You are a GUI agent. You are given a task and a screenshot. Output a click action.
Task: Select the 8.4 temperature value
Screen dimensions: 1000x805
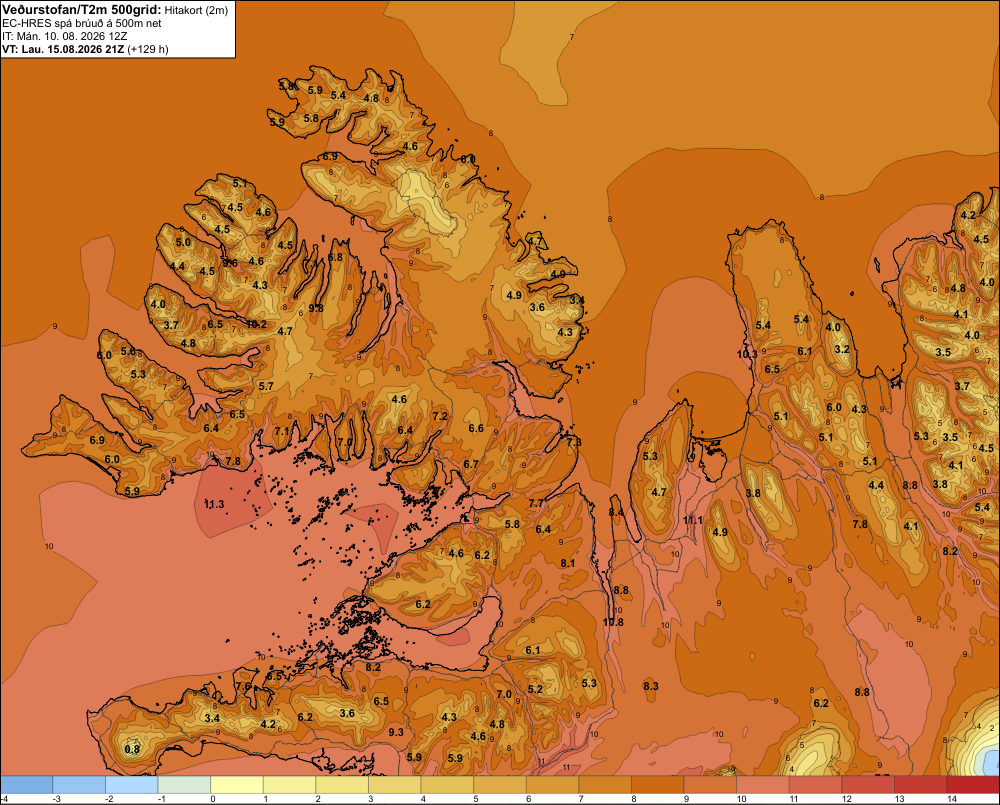pyautogui.click(x=616, y=512)
